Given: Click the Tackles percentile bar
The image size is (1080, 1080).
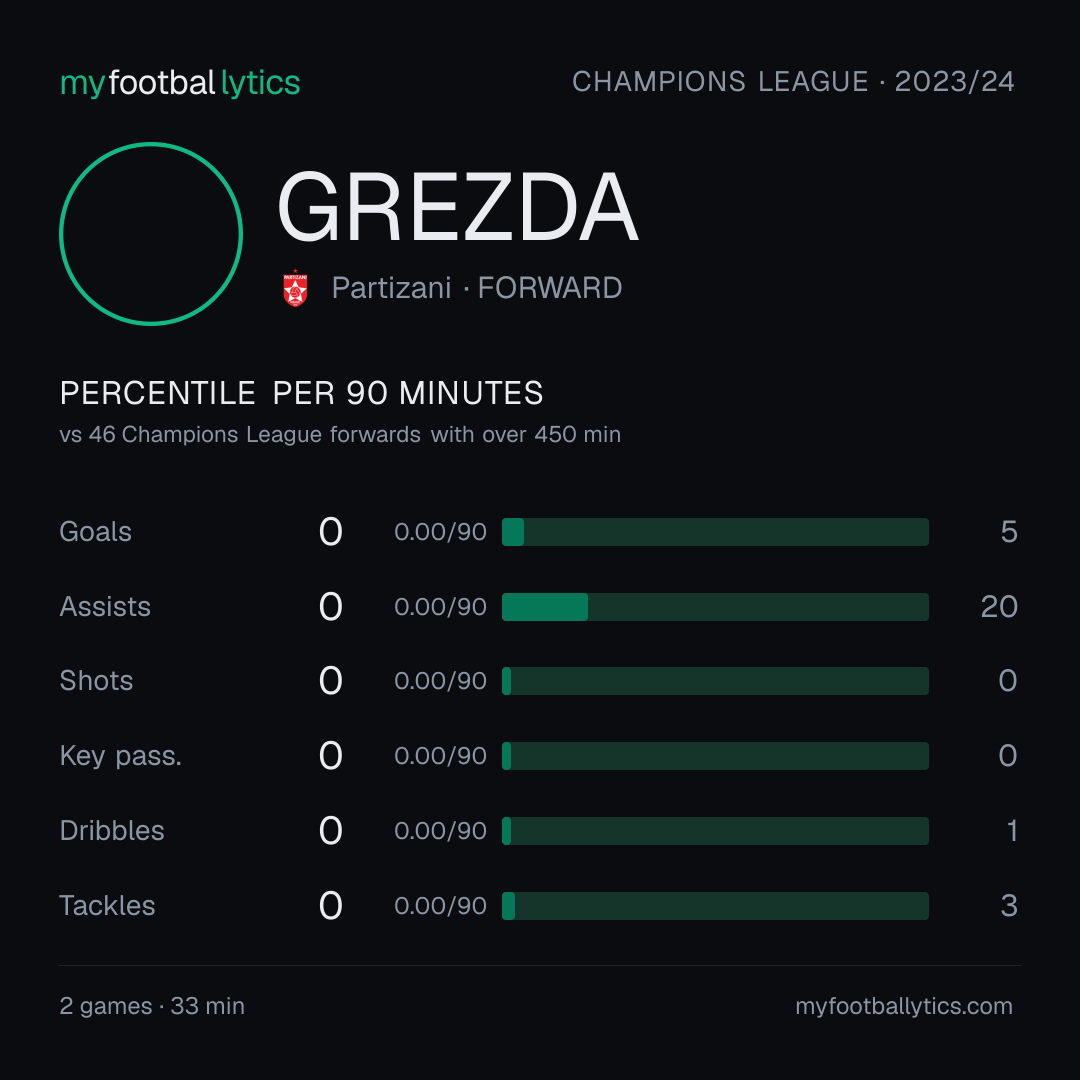Looking at the screenshot, I should point(715,906).
